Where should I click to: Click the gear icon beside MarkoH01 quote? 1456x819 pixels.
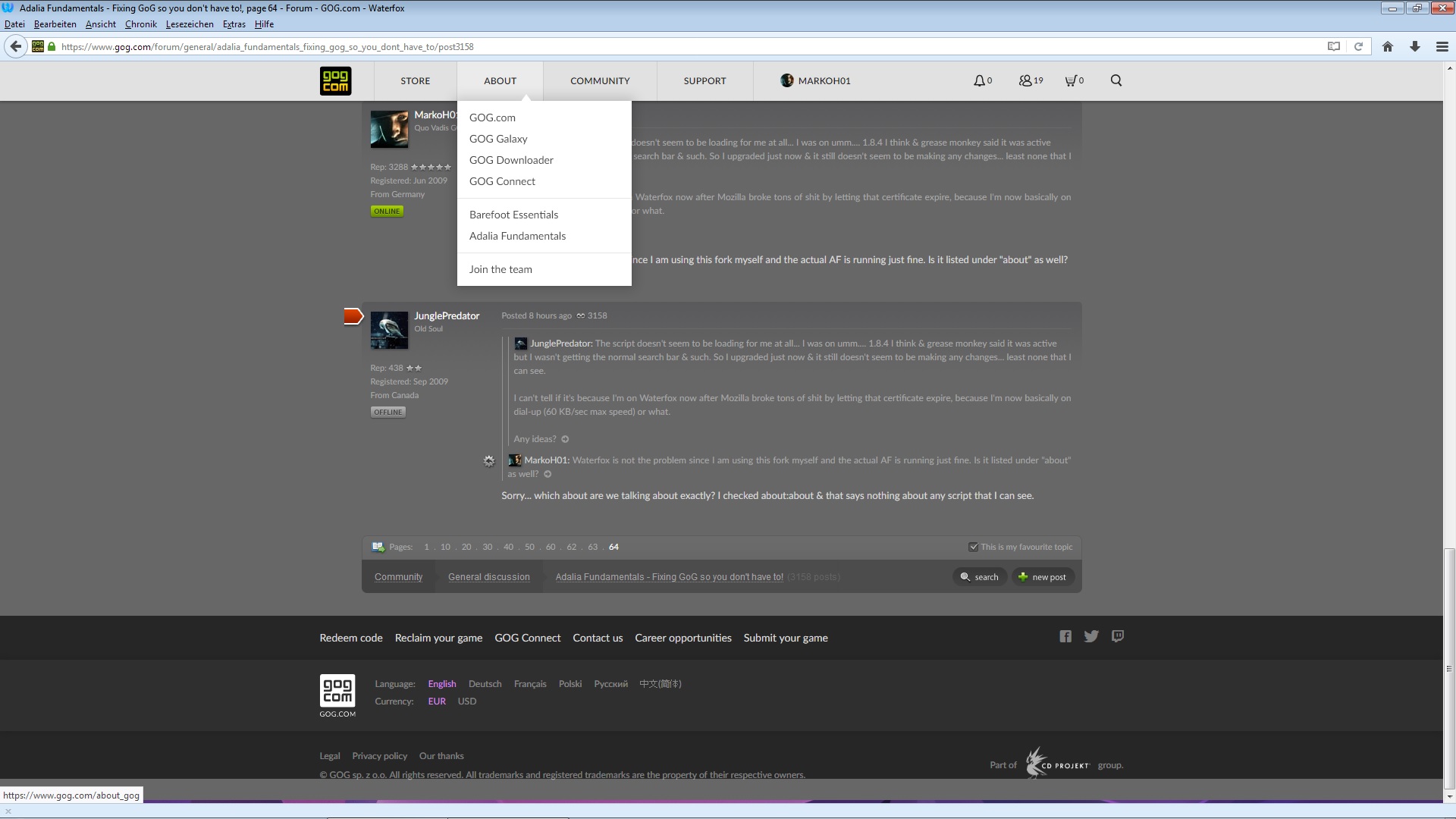pyautogui.click(x=489, y=460)
